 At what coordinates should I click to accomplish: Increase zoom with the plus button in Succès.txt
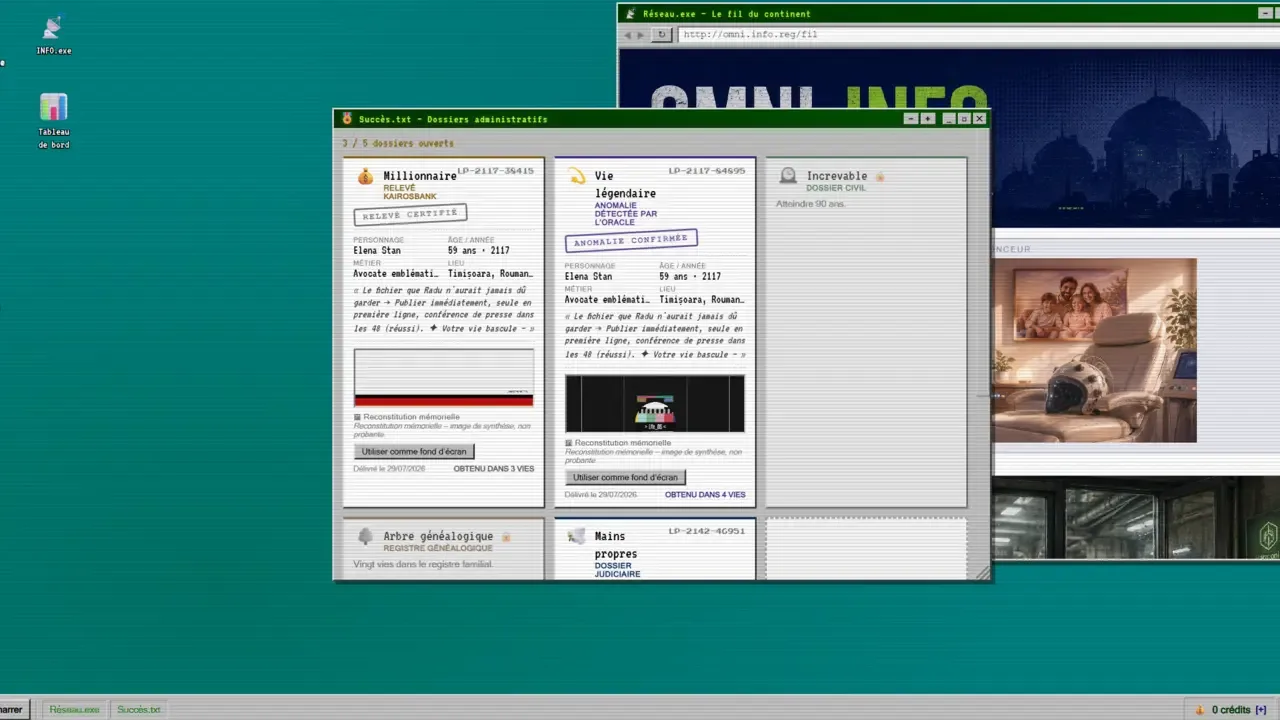(x=928, y=119)
